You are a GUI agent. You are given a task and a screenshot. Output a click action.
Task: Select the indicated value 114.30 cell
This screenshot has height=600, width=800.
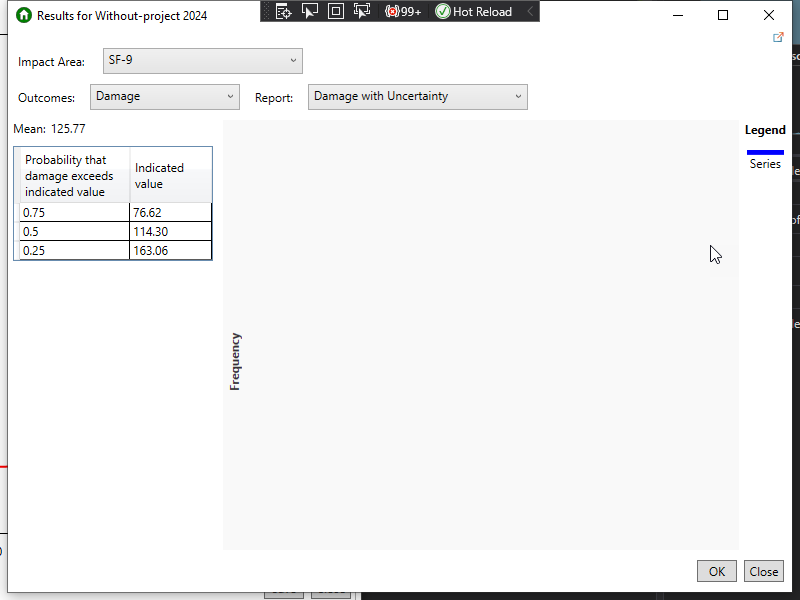pyautogui.click(x=170, y=231)
